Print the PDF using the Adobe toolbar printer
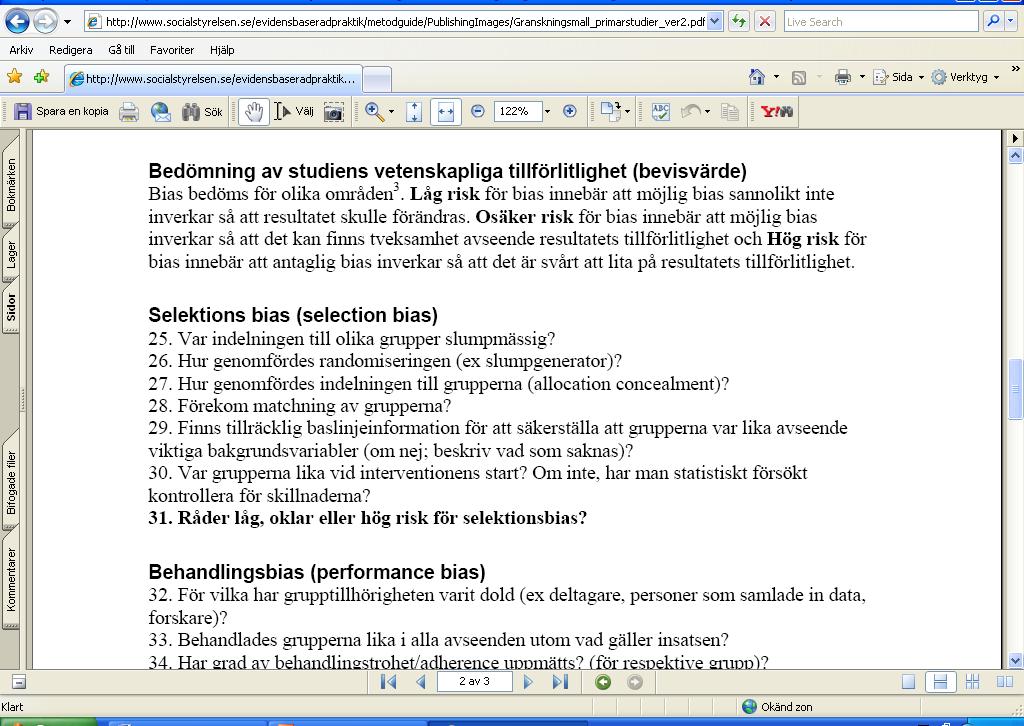 coord(129,112)
